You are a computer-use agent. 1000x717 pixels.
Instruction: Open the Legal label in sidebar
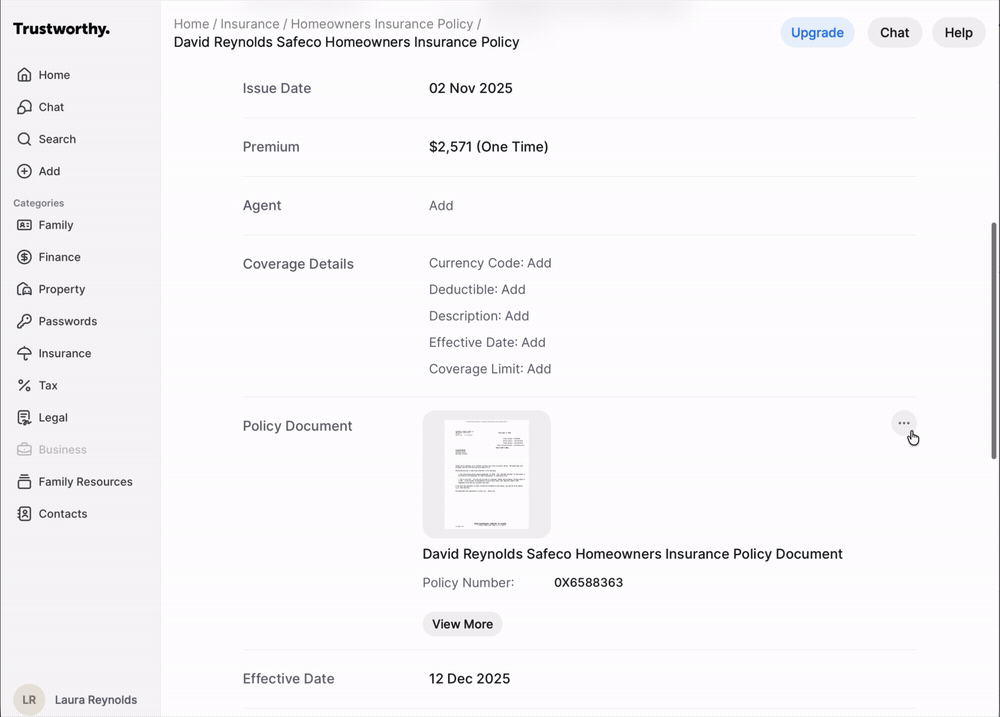coord(53,417)
